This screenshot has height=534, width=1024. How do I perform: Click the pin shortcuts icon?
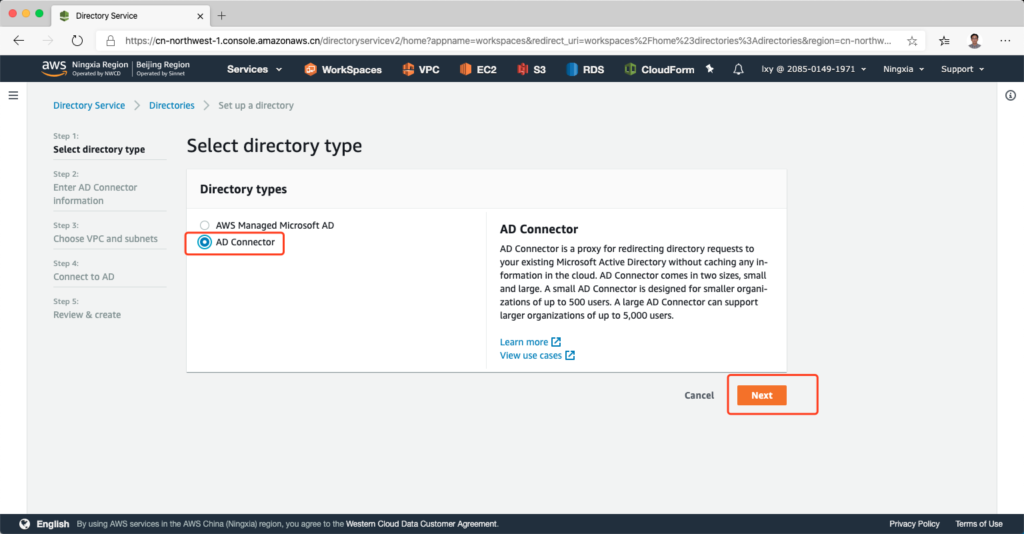[x=710, y=69]
